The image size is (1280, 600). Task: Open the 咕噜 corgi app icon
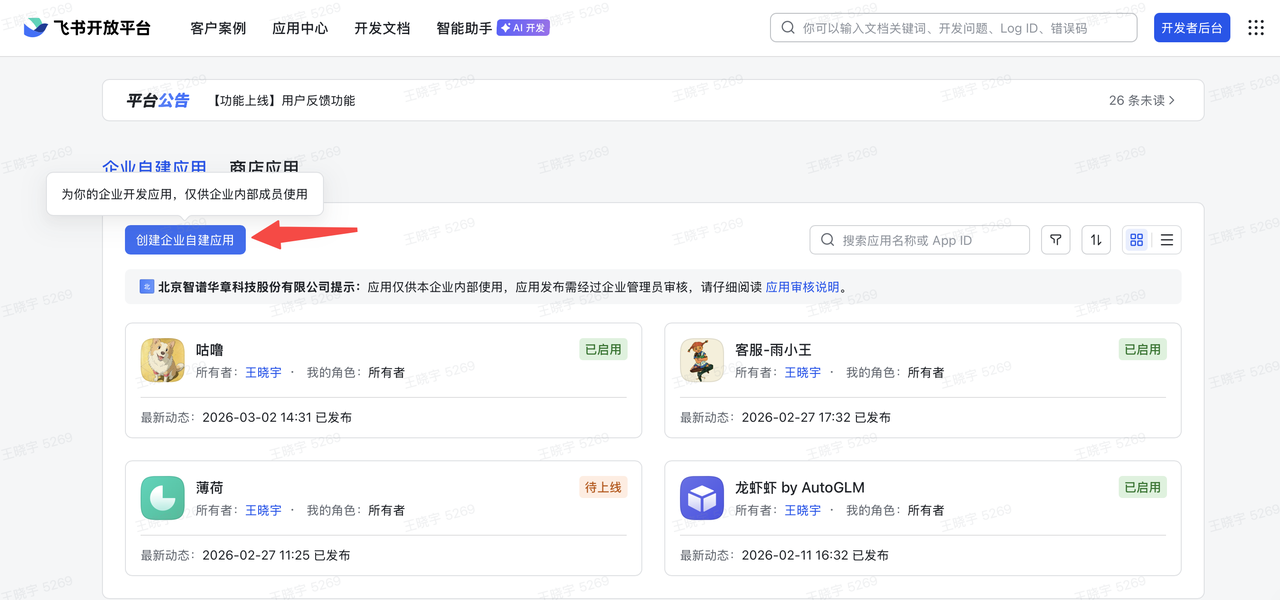(x=162, y=360)
